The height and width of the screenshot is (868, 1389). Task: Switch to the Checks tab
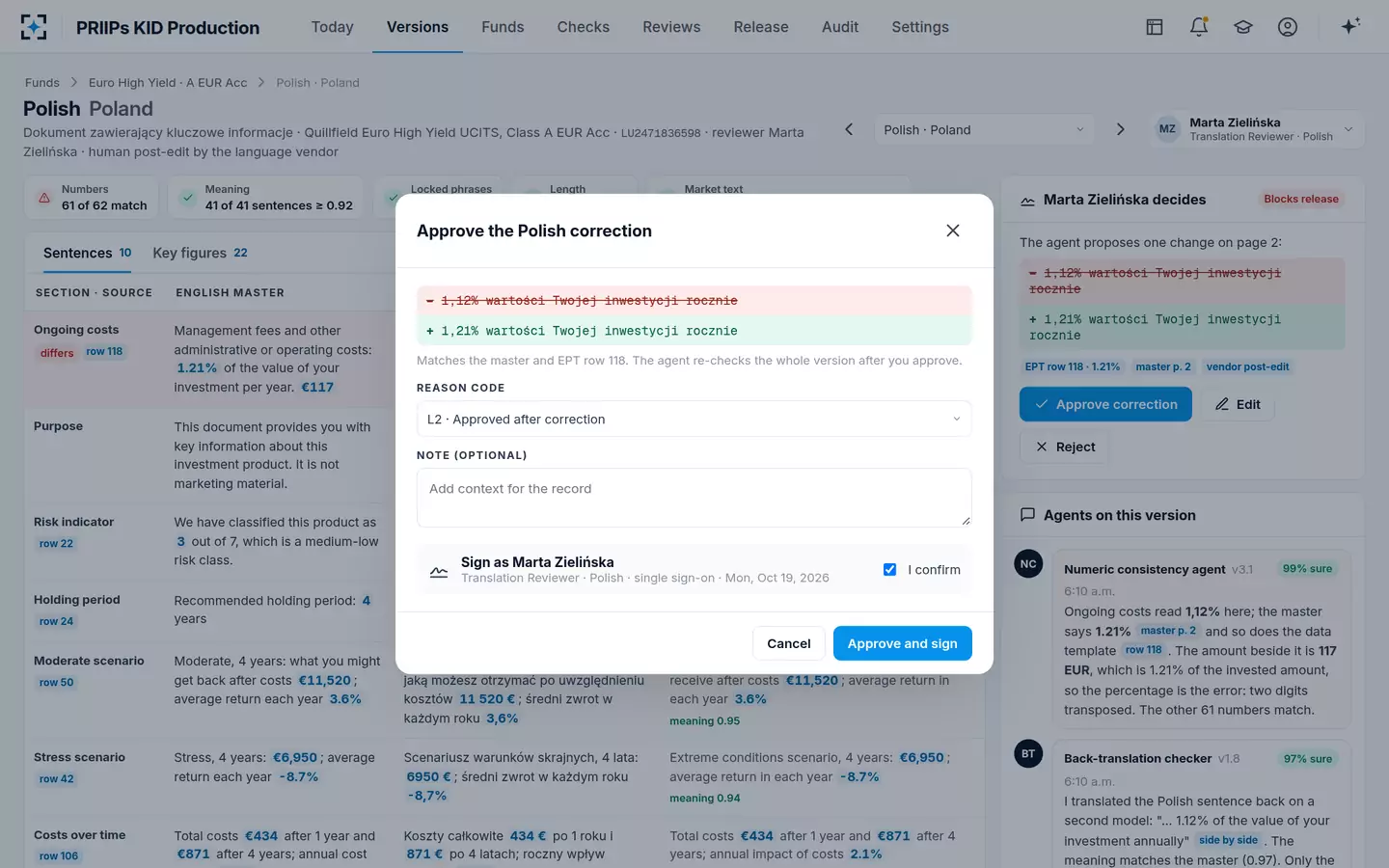pyautogui.click(x=584, y=27)
